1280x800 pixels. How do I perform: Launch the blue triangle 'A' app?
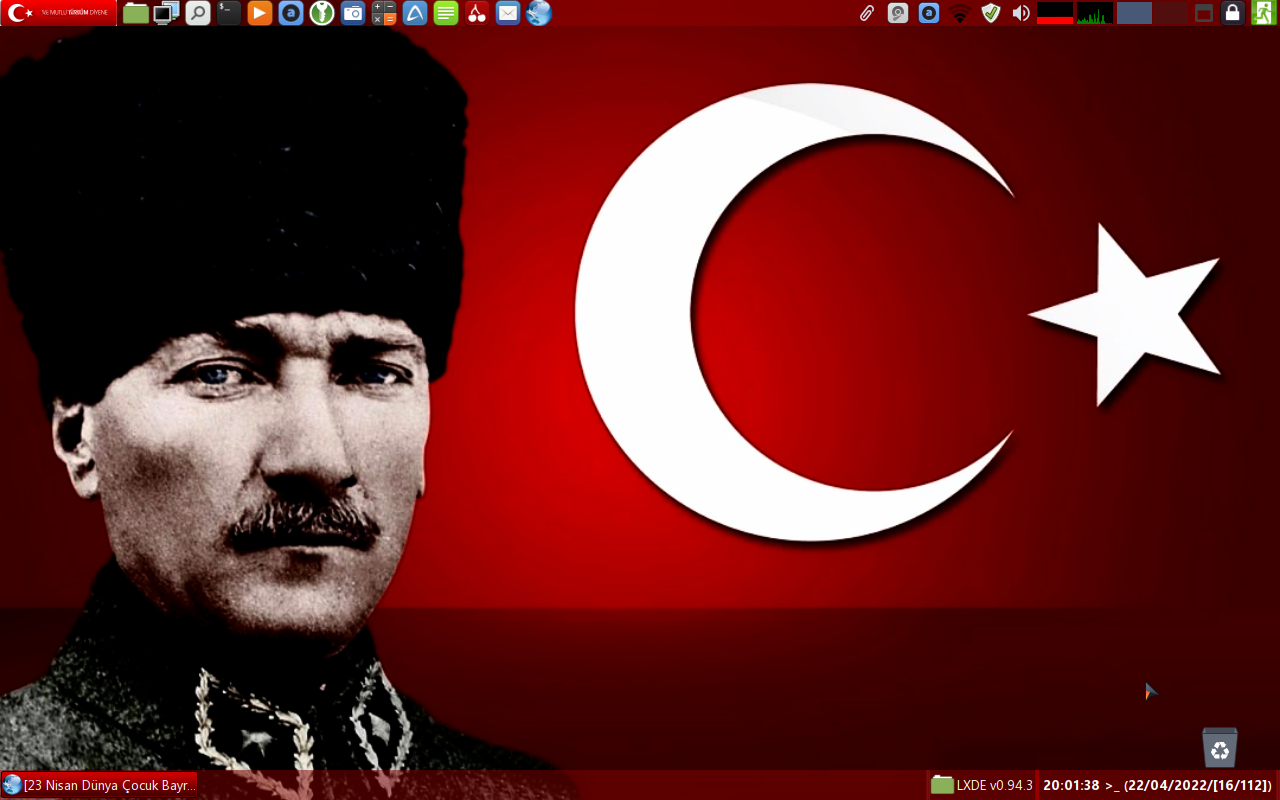[415, 13]
